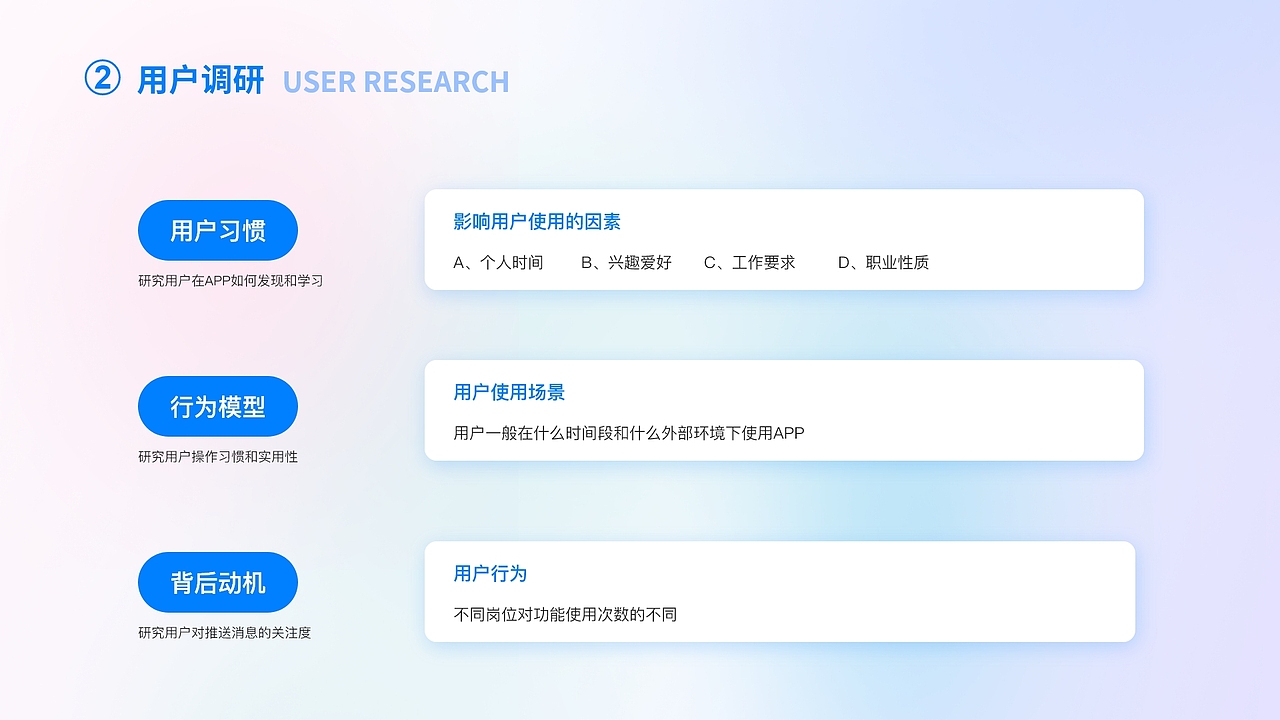Click the 用户习惯 blue pill icon
This screenshot has width=1280, height=720.
tap(217, 230)
